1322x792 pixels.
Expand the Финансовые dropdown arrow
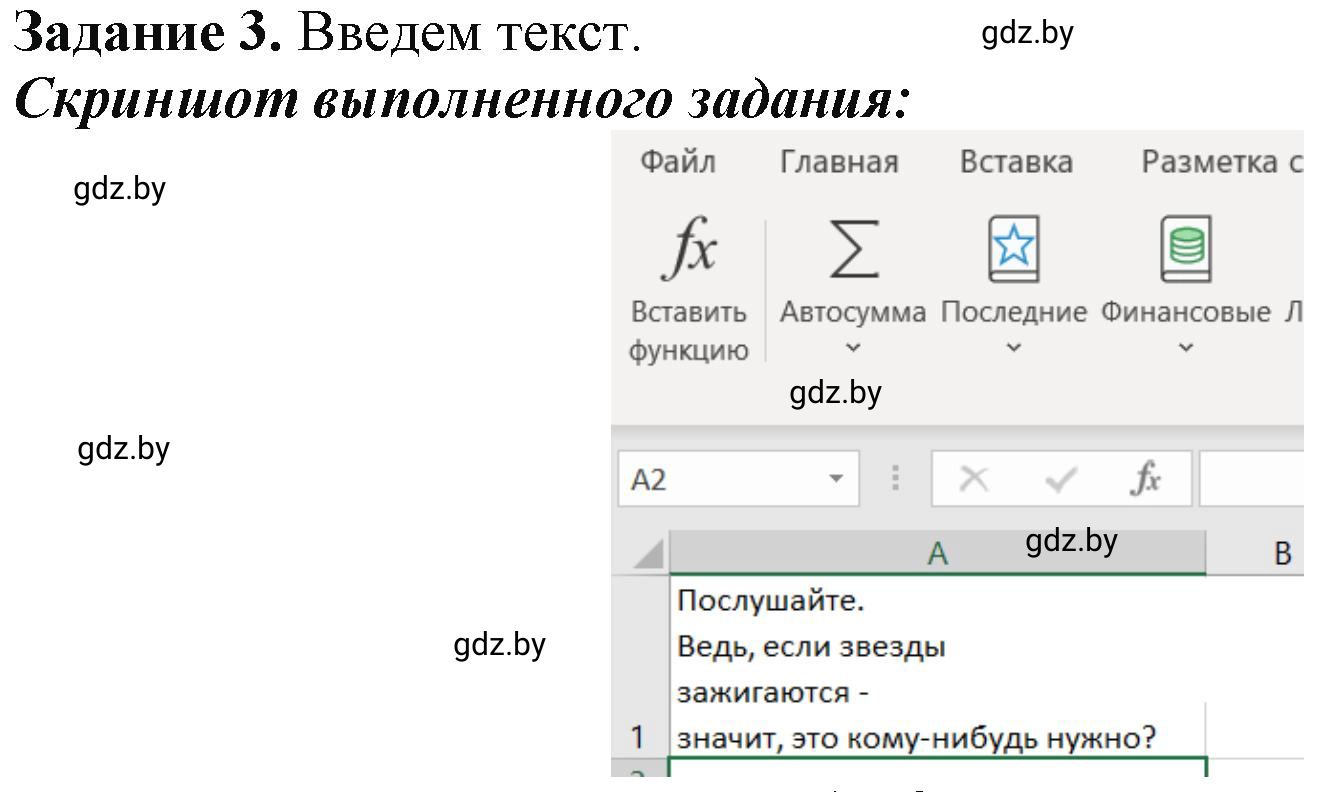click(x=1185, y=348)
